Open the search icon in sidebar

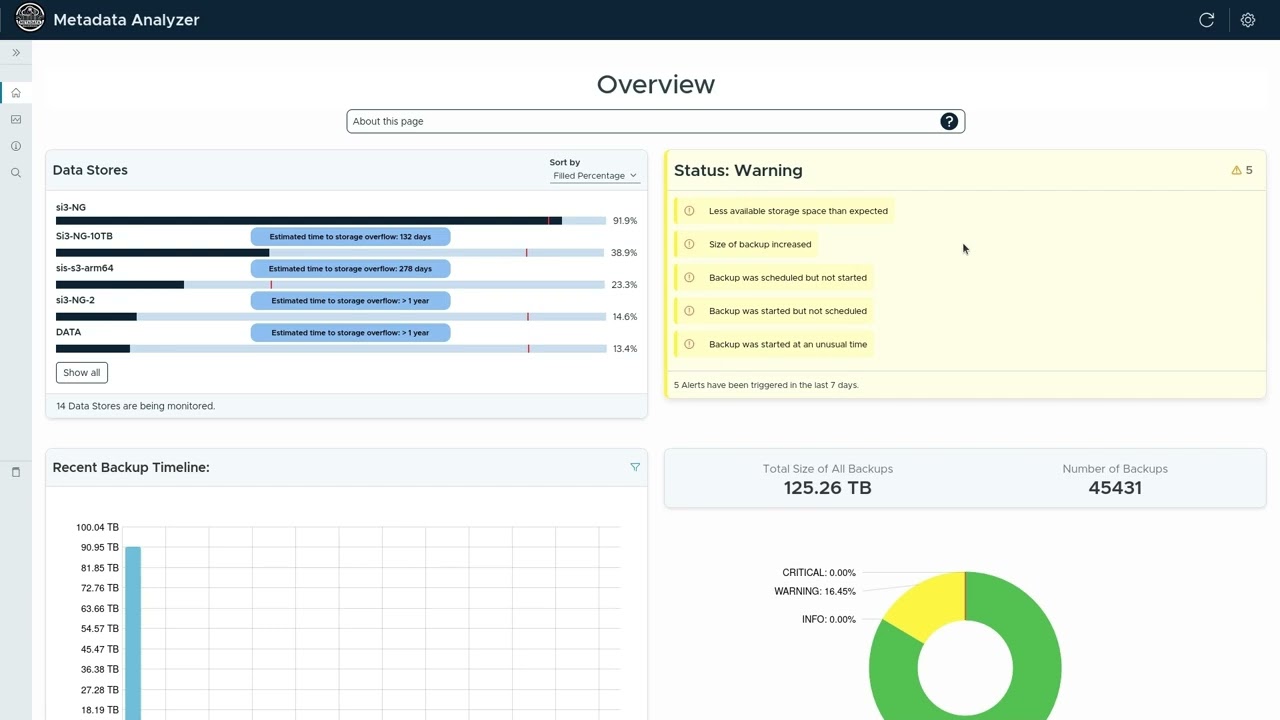coord(16,173)
